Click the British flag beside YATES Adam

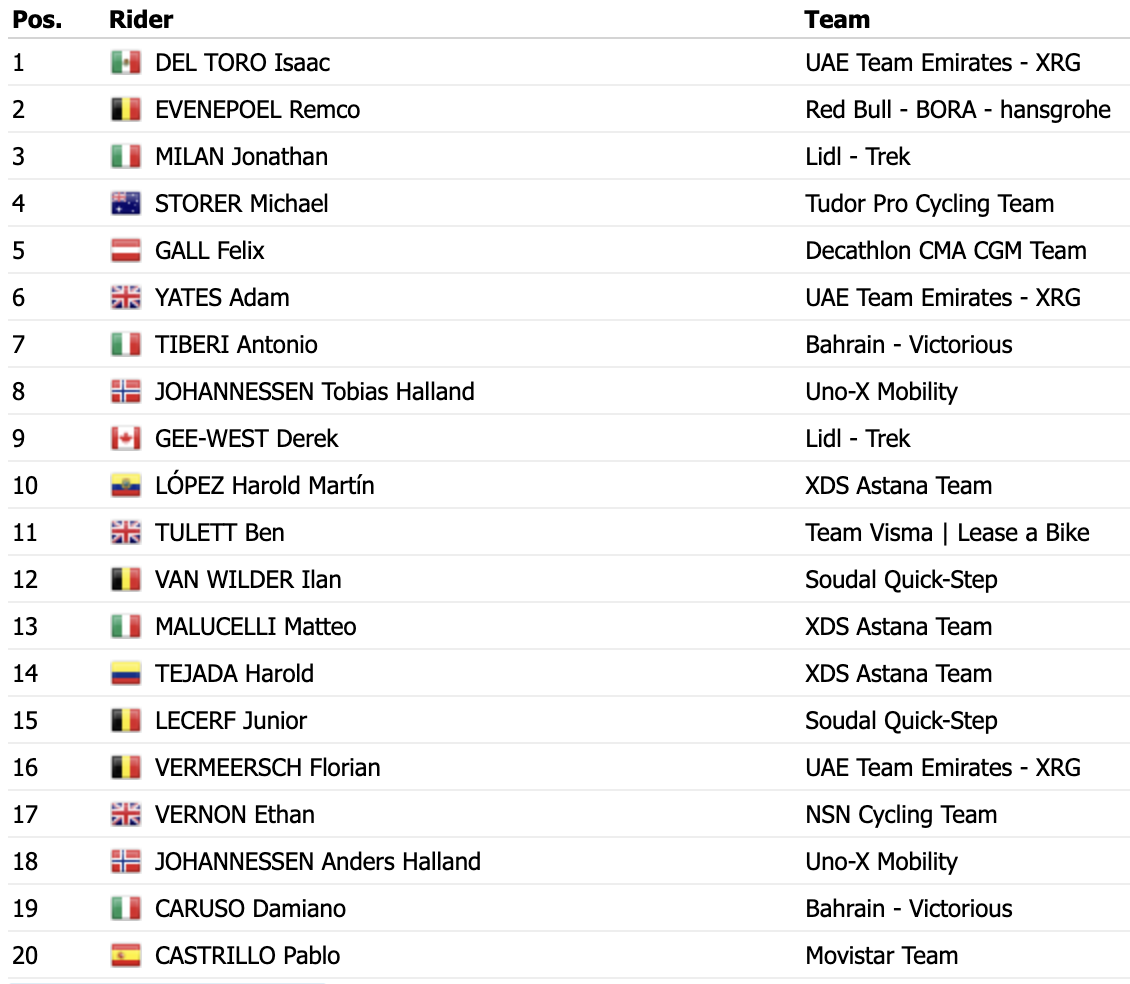tap(125, 298)
